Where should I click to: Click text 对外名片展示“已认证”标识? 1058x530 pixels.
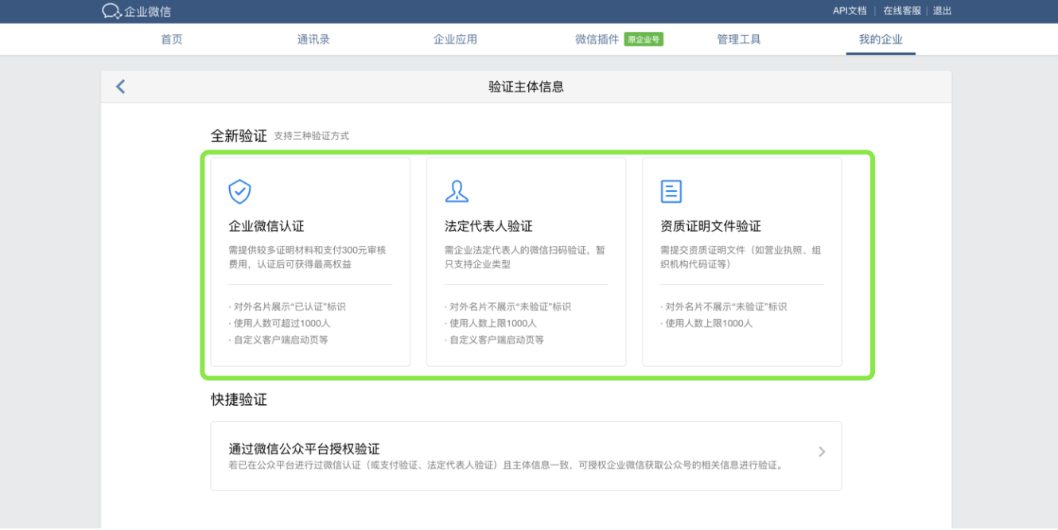pyautogui.click(x=287, y=307)
